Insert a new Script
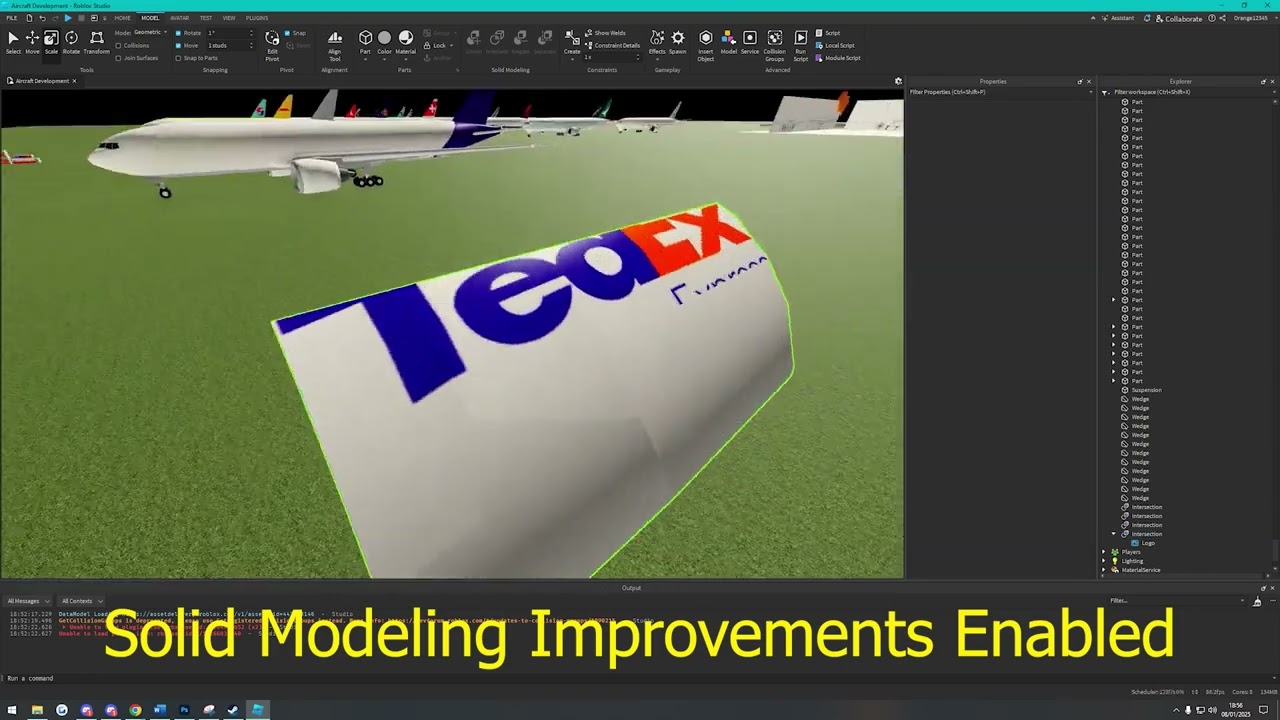This screenshot has width=1280, height=720. [x=828, y=33]
